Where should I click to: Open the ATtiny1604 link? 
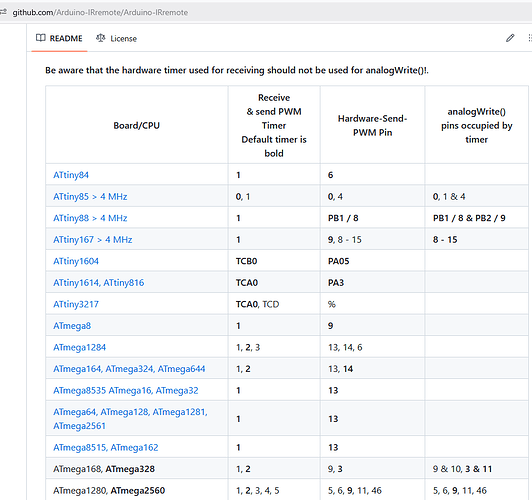pos(76,261)
